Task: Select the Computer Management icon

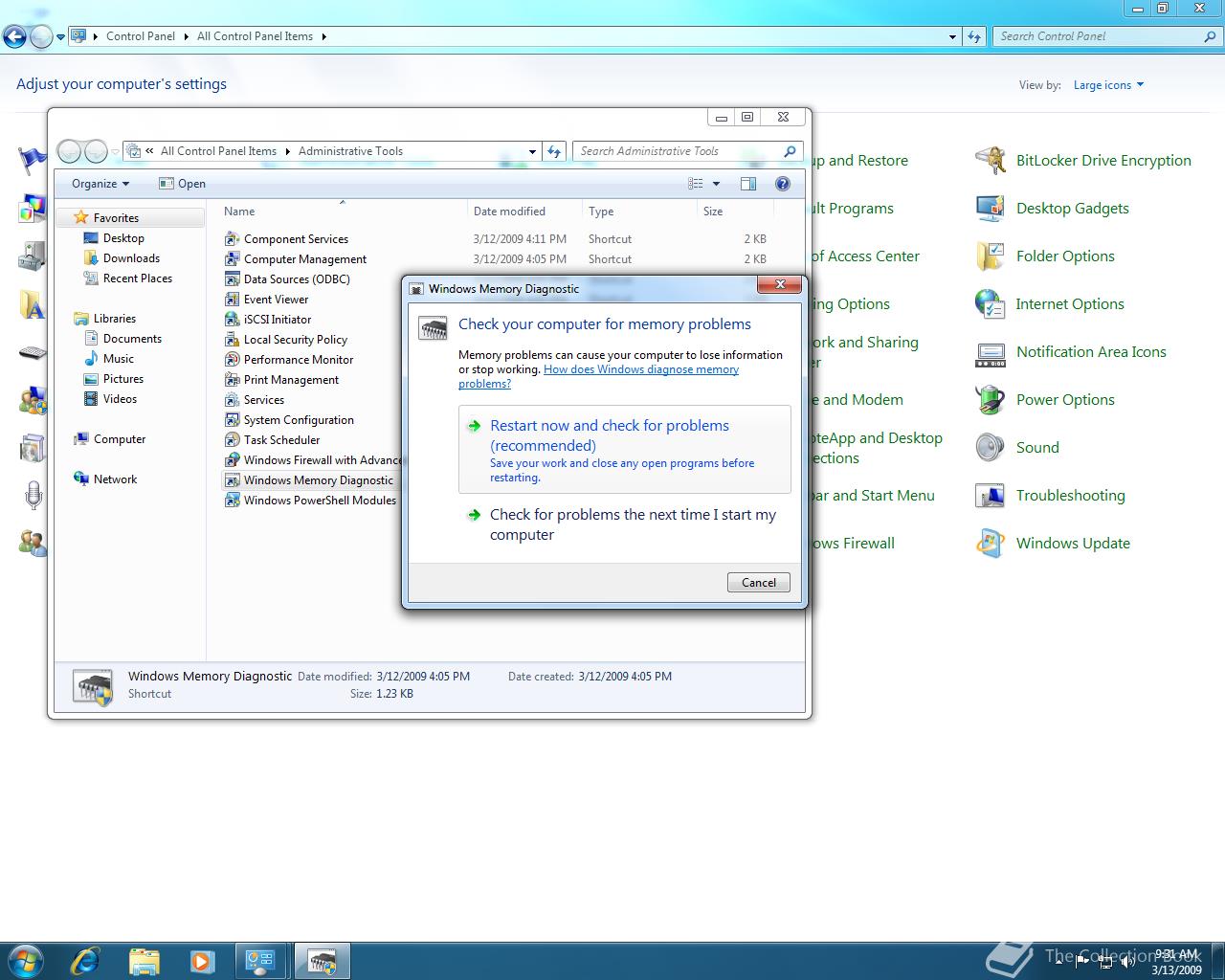Action: (232, 258)
